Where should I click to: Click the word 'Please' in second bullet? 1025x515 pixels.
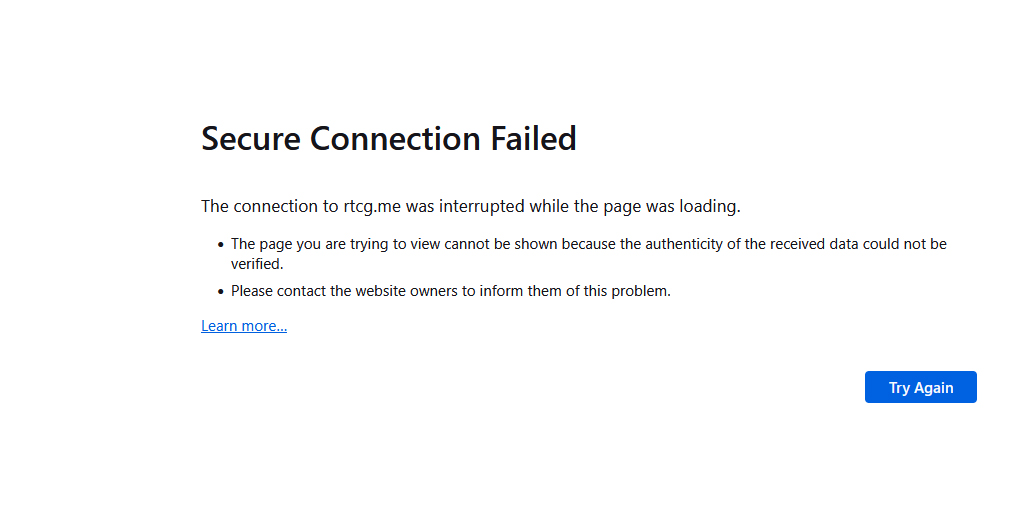pyautogui.click(x=252, y=292)
